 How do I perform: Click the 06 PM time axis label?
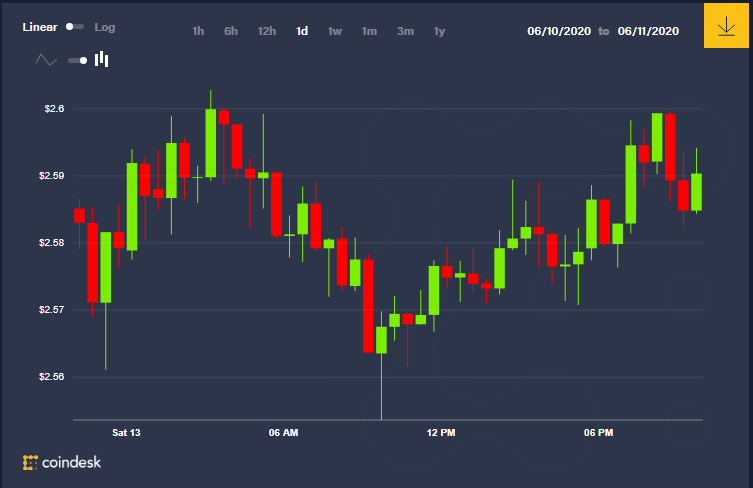(598, 432)
